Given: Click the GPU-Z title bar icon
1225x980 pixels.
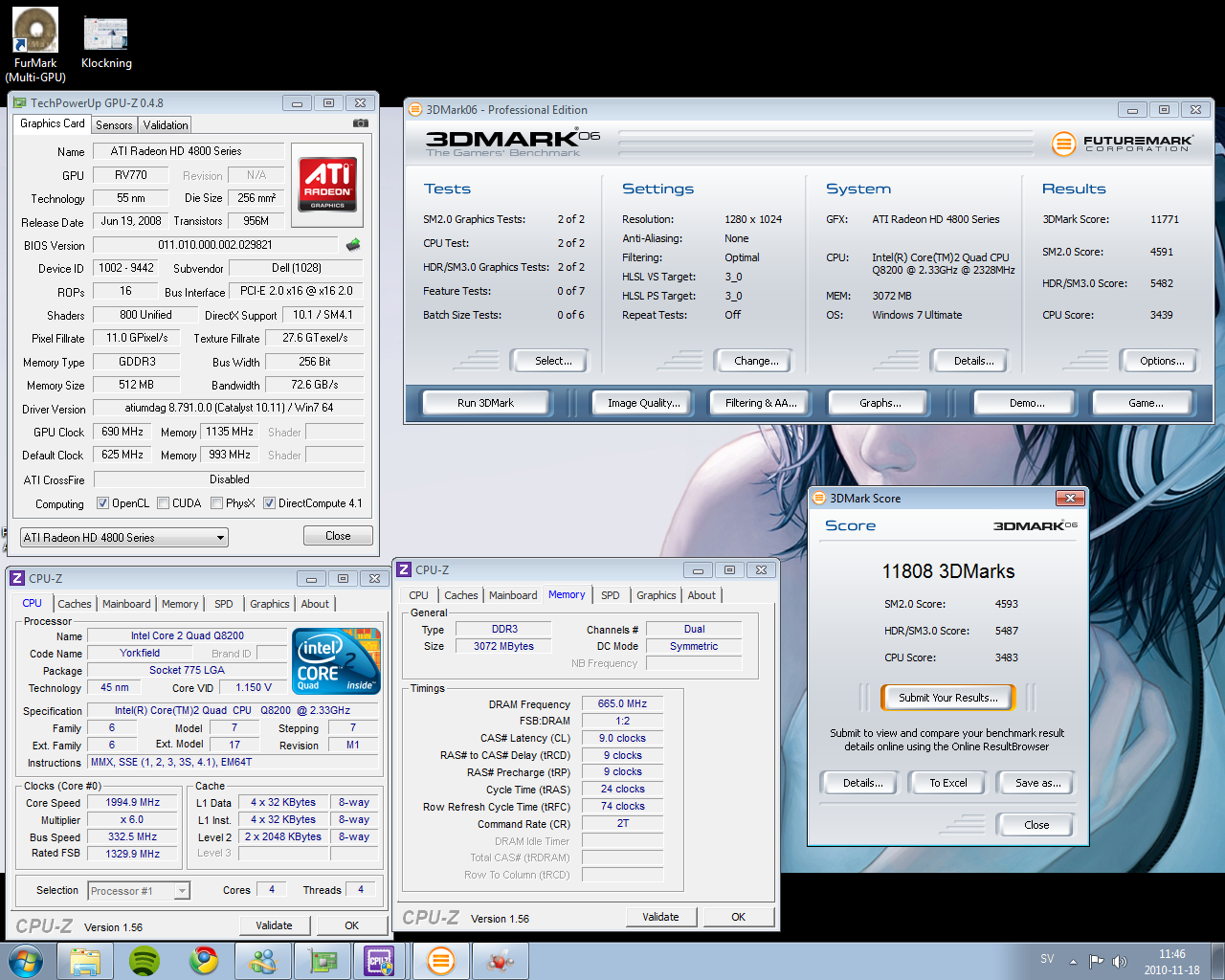Looking at the screenshot, I should [x=18, y=102].
